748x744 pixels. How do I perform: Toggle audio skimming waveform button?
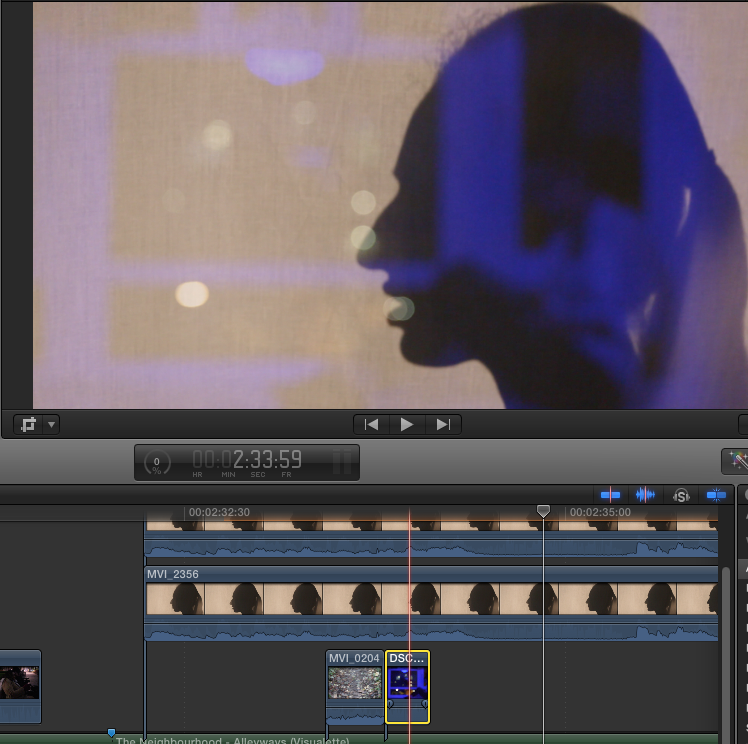645,495
